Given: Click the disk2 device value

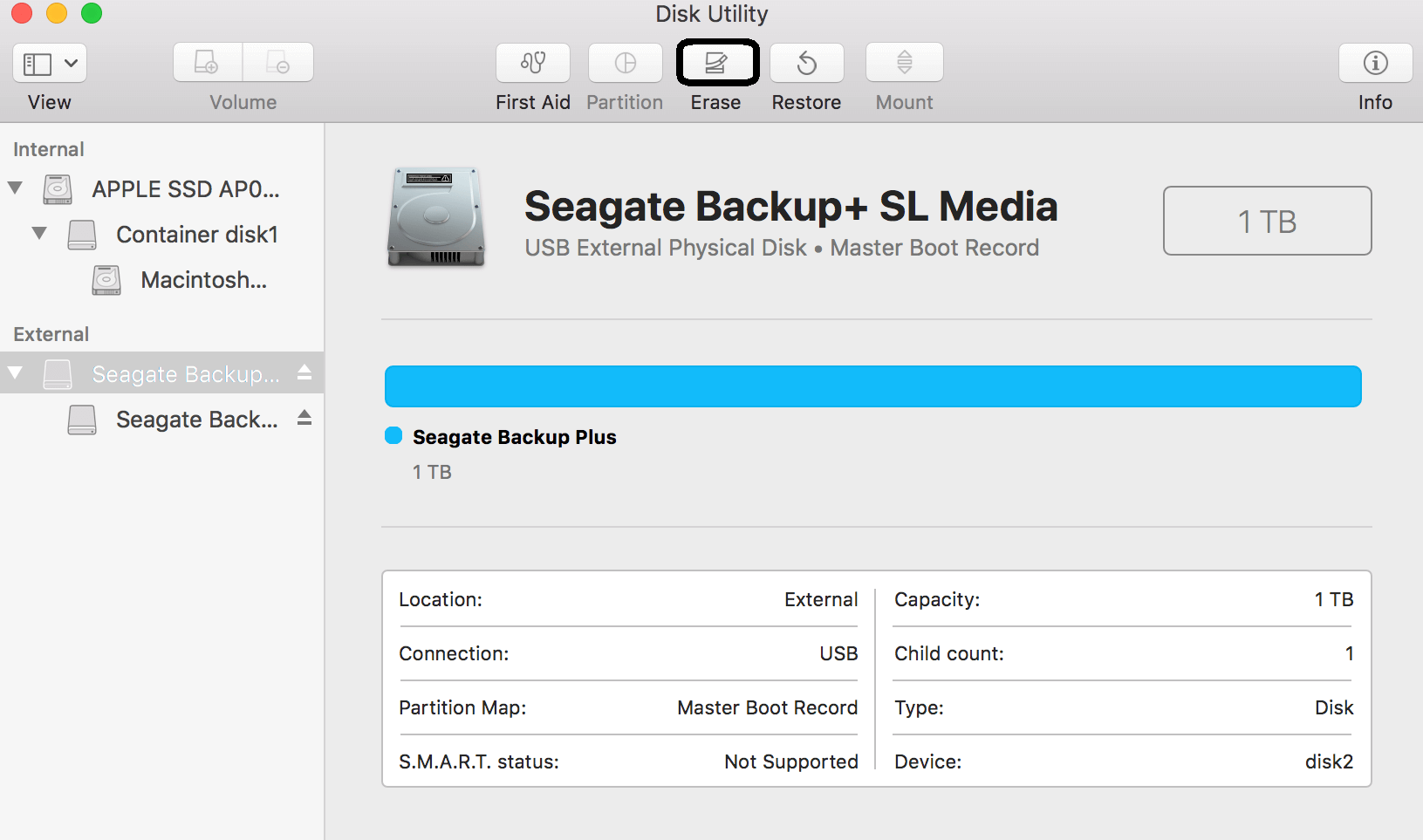Looking at the screenshot, I should coord(1330,761).
